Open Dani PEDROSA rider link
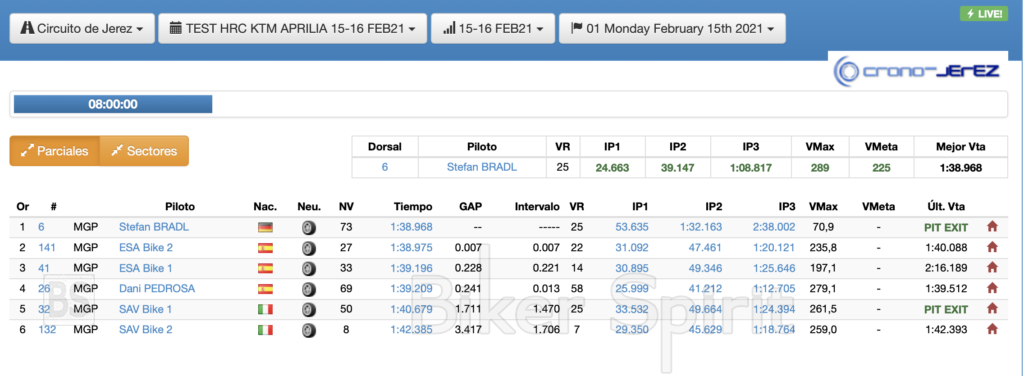 [157, 288]
